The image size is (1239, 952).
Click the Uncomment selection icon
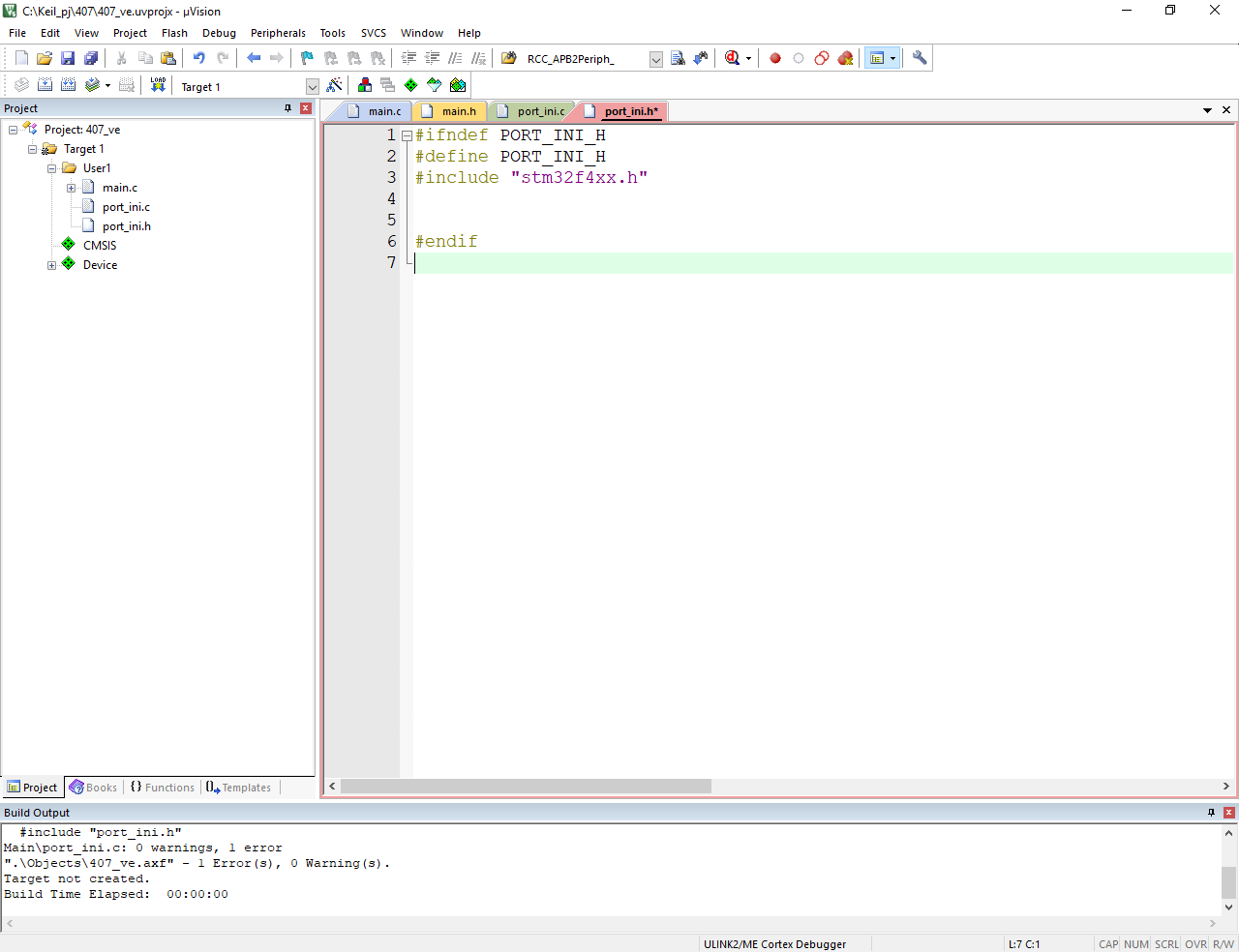(x=478, y=58)
